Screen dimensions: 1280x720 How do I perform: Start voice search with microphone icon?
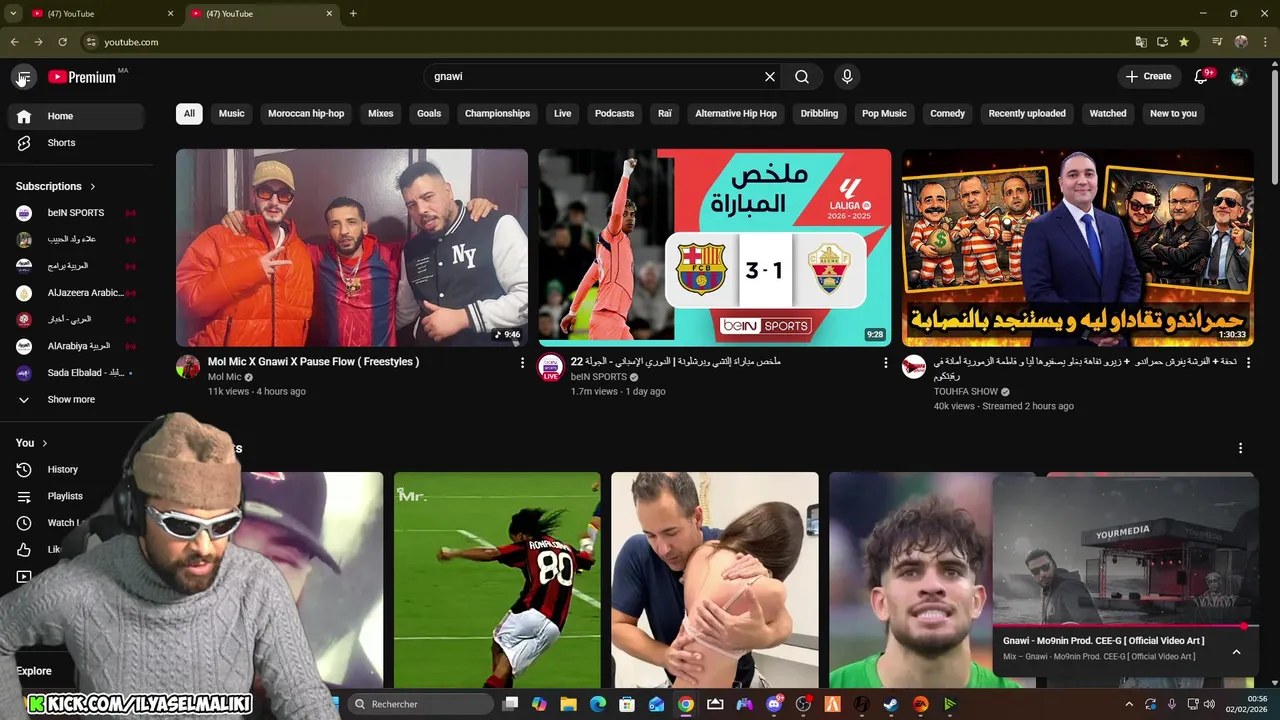[x=847, y=77]
